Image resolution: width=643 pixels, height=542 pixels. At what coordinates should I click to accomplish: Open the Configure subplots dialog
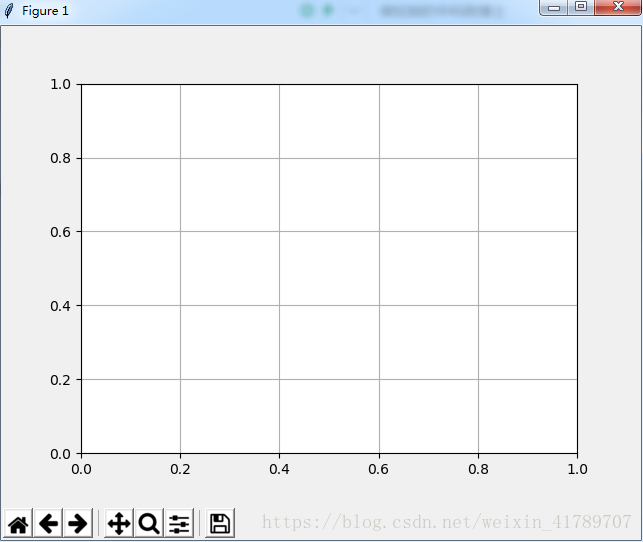click(x=179, y=523)
